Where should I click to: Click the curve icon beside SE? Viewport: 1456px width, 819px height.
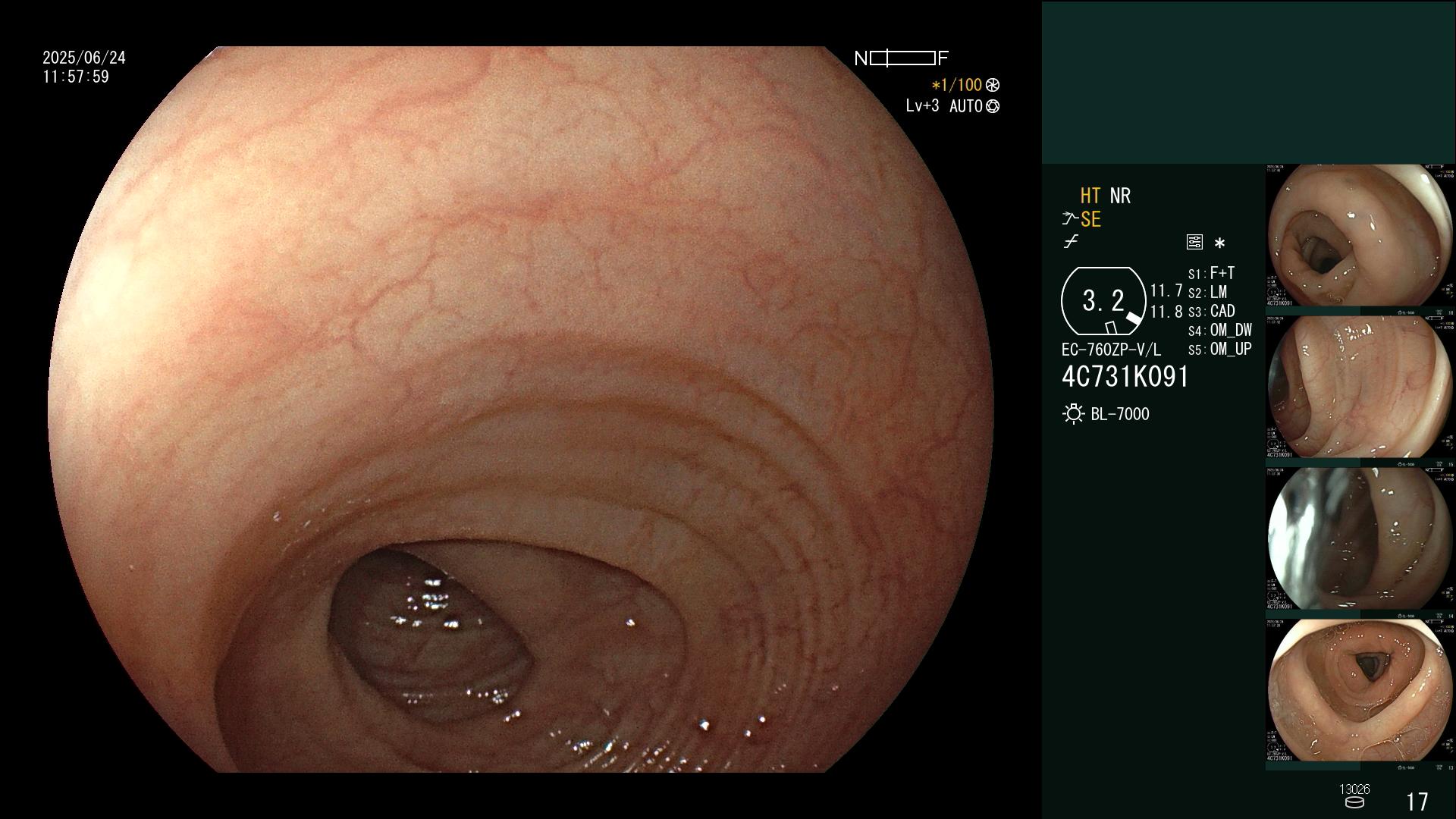tap(1069, 219)
